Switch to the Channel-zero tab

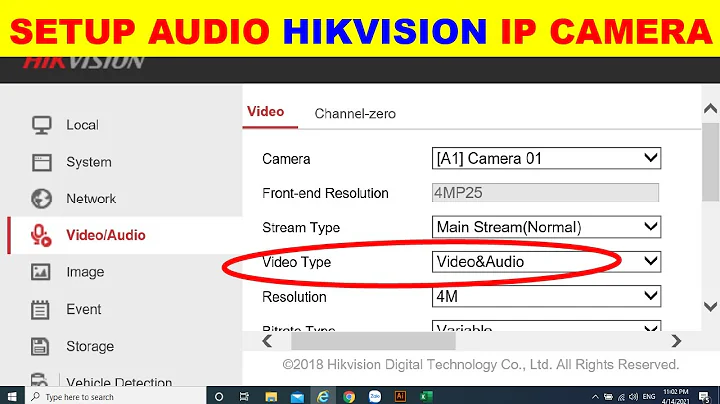[x=355, y=114]
